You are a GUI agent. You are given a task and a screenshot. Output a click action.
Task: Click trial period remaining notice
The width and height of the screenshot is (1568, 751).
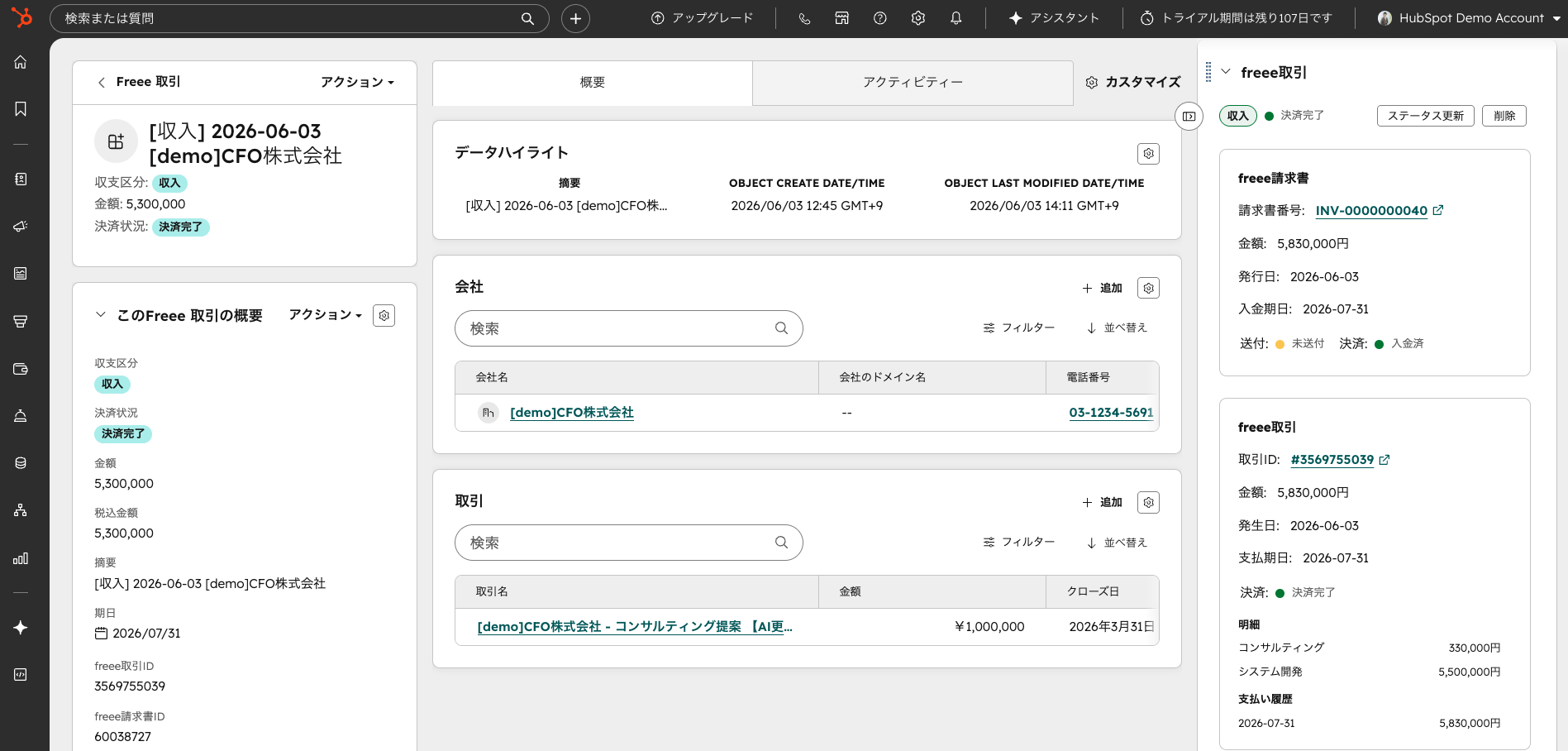pos(1237,18)
